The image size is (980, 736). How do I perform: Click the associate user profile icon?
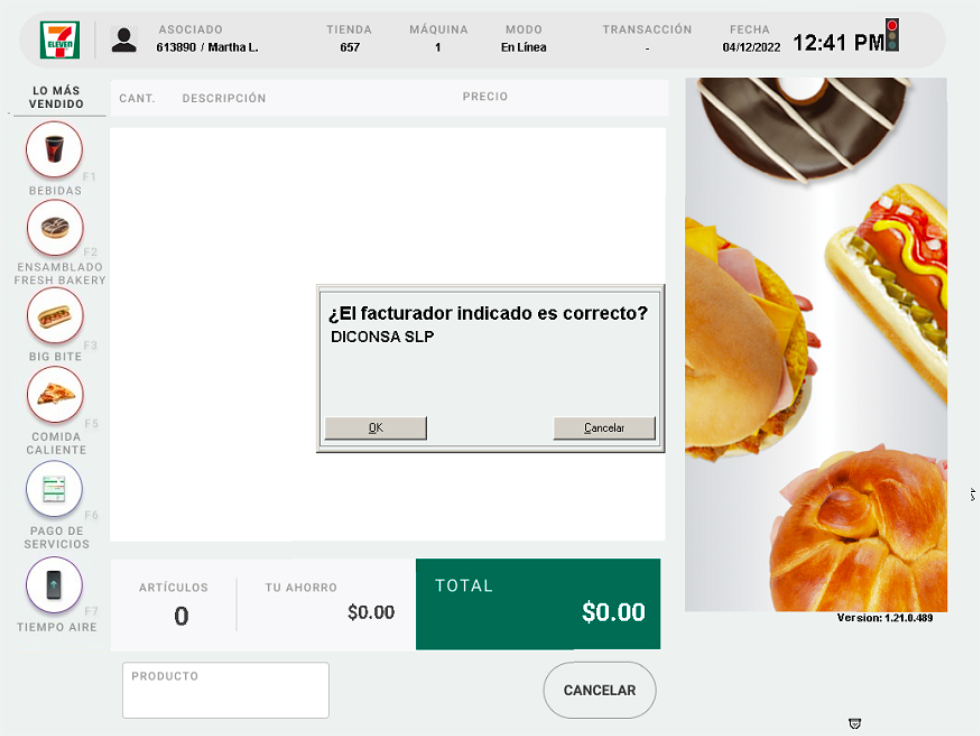[x=124, y=40]
